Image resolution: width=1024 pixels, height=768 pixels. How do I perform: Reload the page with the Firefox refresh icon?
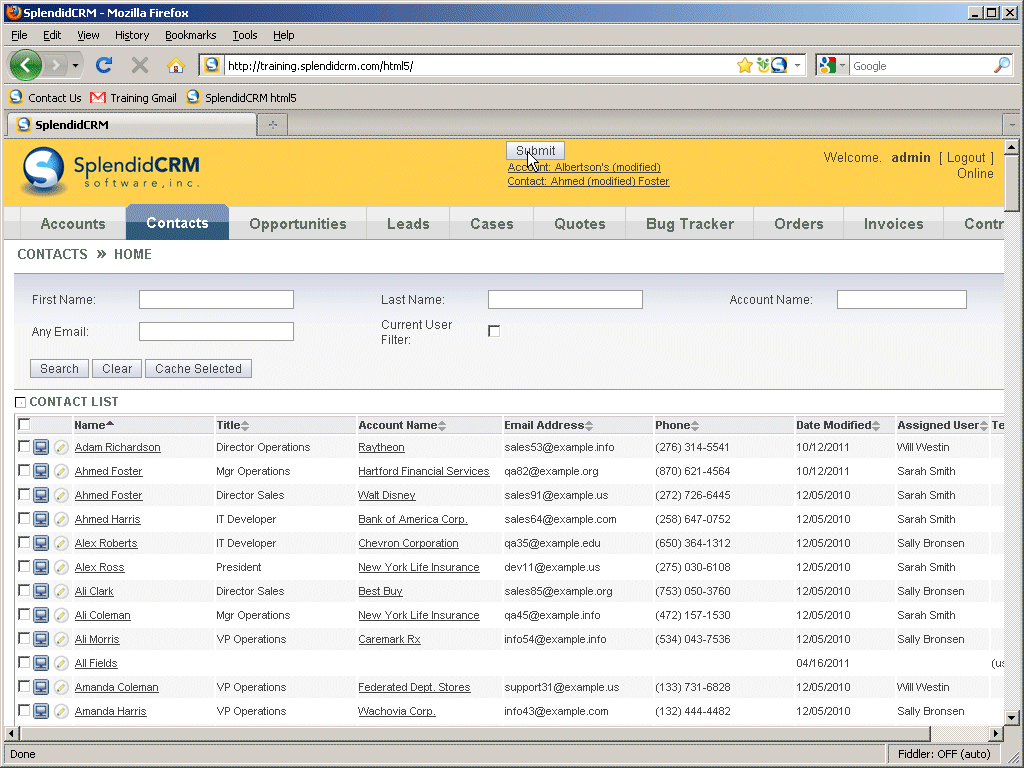tap(103, 65)
